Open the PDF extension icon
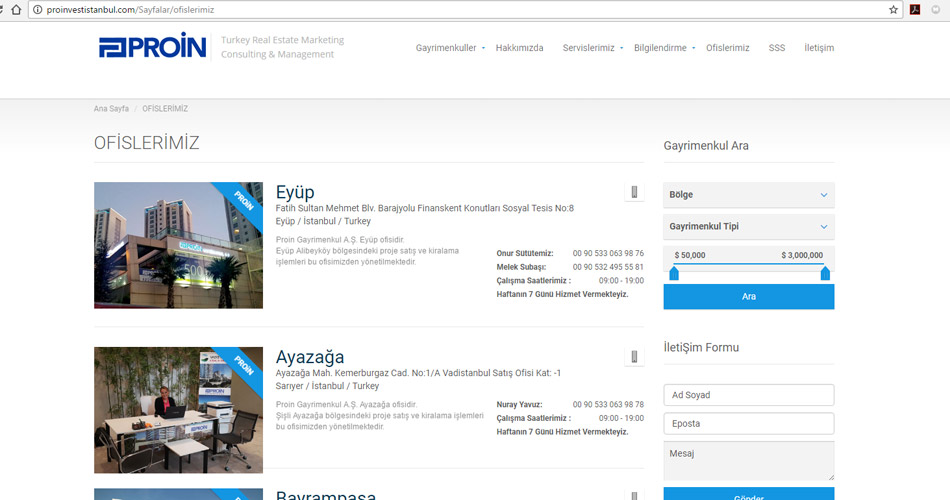Viewport: 950px width, 500px height. point(915,10)
